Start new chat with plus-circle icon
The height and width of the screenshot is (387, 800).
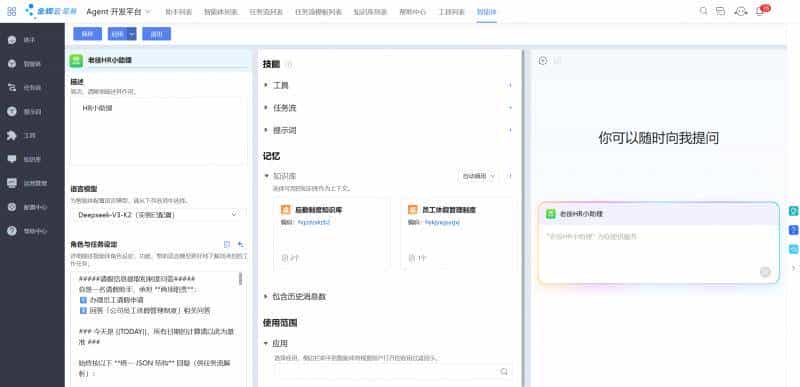tap(543, 61)
